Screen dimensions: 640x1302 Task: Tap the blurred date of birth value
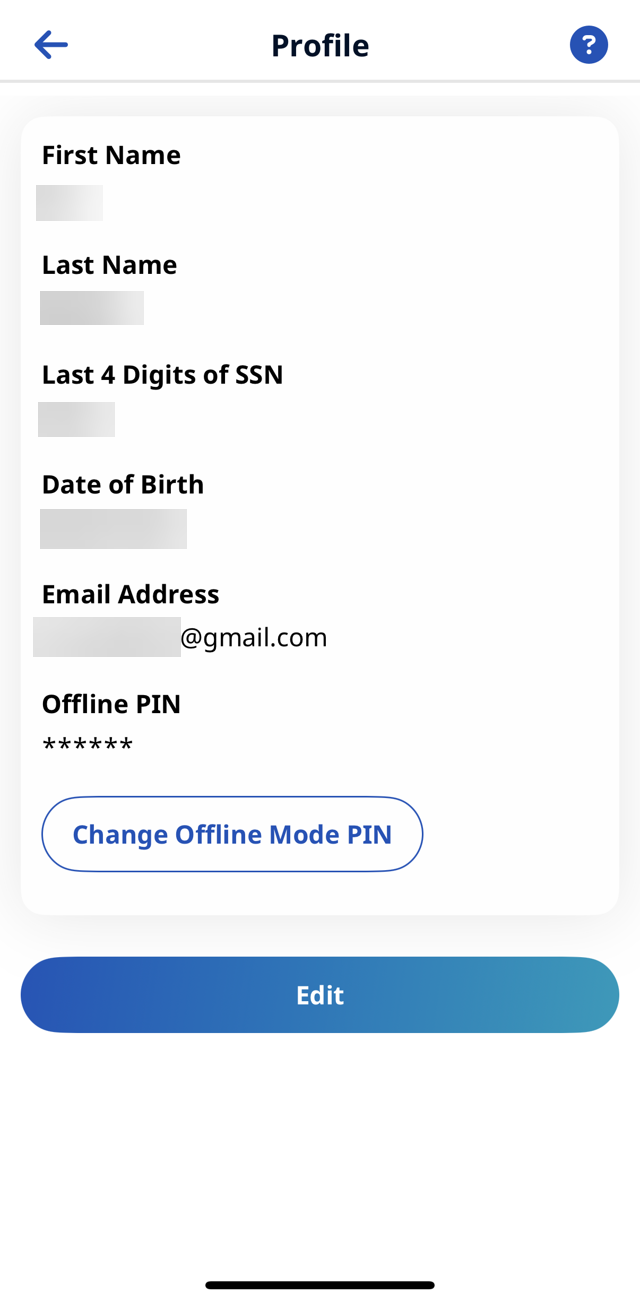(x=113, y=529)
